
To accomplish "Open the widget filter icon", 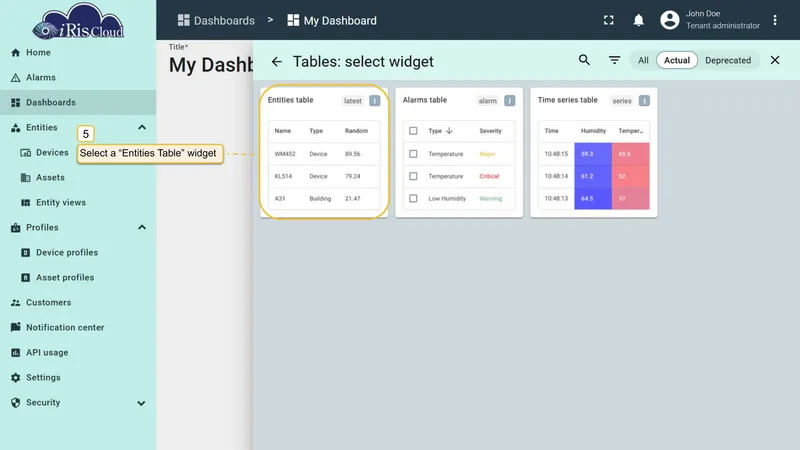I will (614, 60).
